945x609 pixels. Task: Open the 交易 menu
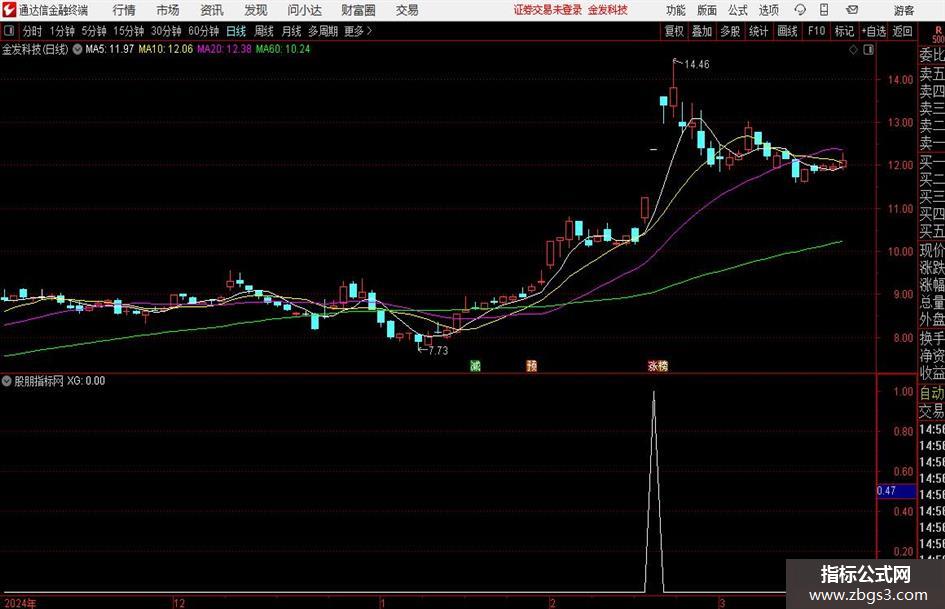(x=407, y=10)
